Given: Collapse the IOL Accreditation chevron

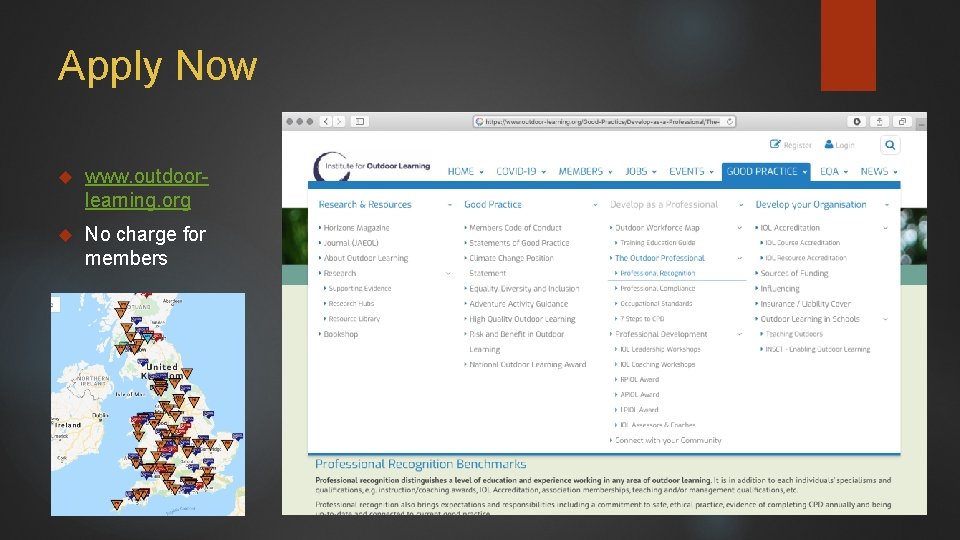Looking at the screenshot, I should 885,228.
